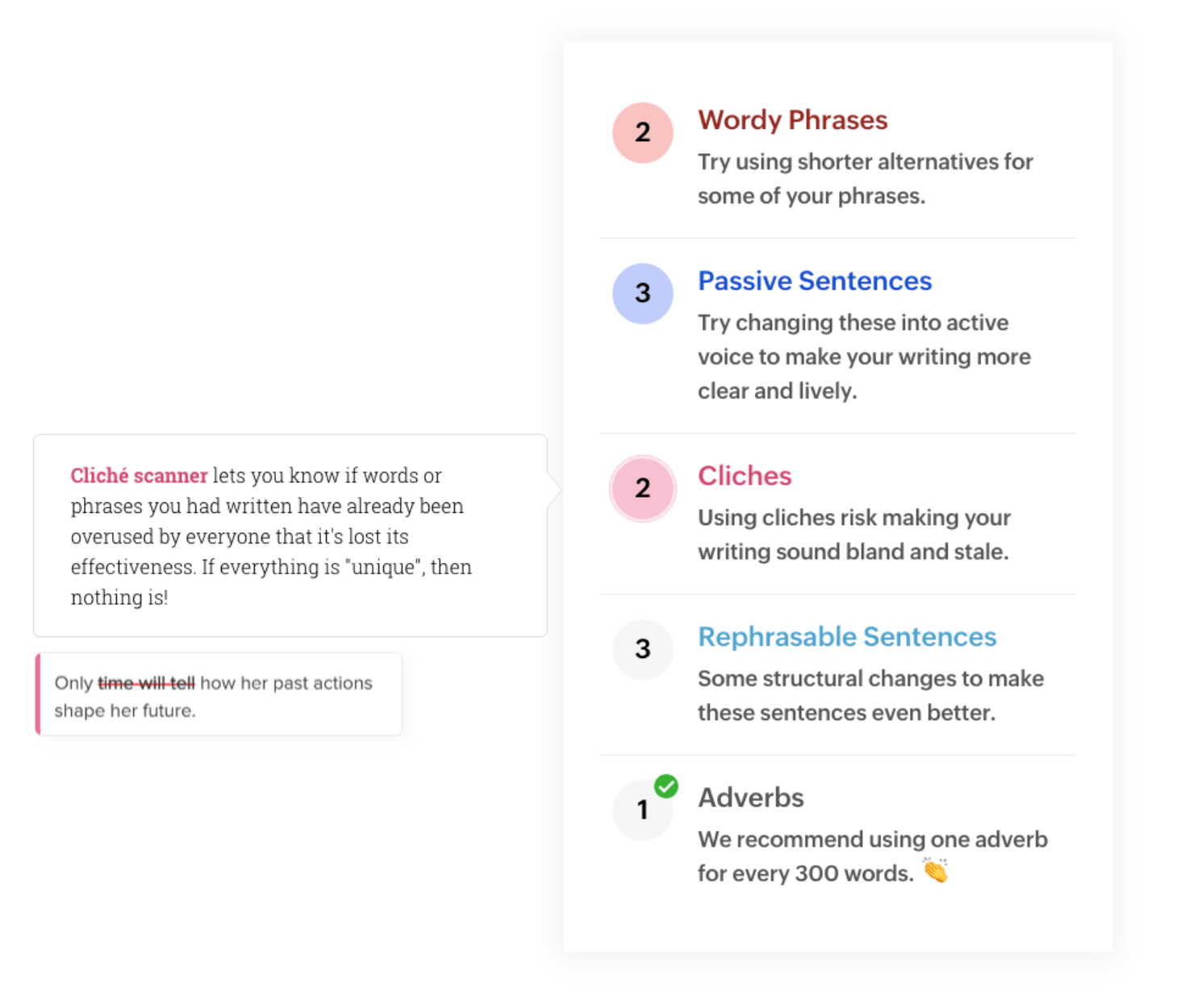The width and height of the screenshot is (1181, 1008).
Task: Click the Cliché scanner highlighted text
Action: (139, 476)
